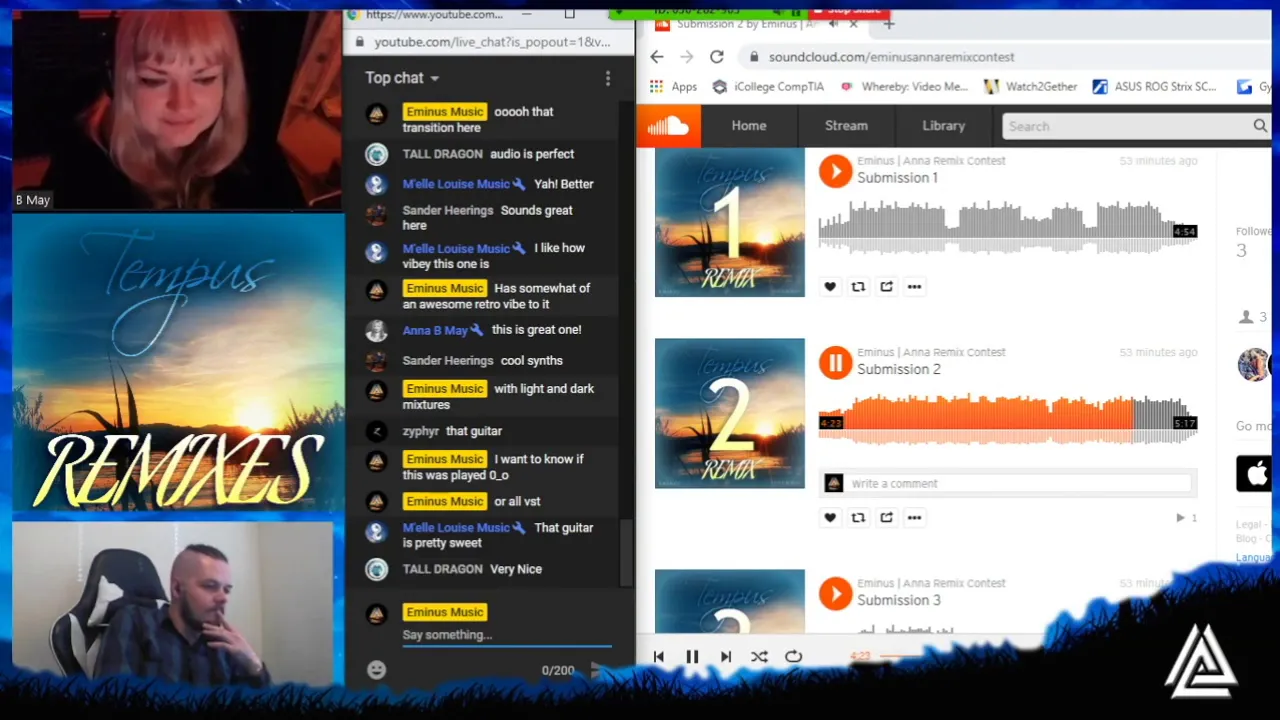Viewport: 1280px width, 720px height.
Task: Toggle repeat in player bar
Action: pos(793,657)
